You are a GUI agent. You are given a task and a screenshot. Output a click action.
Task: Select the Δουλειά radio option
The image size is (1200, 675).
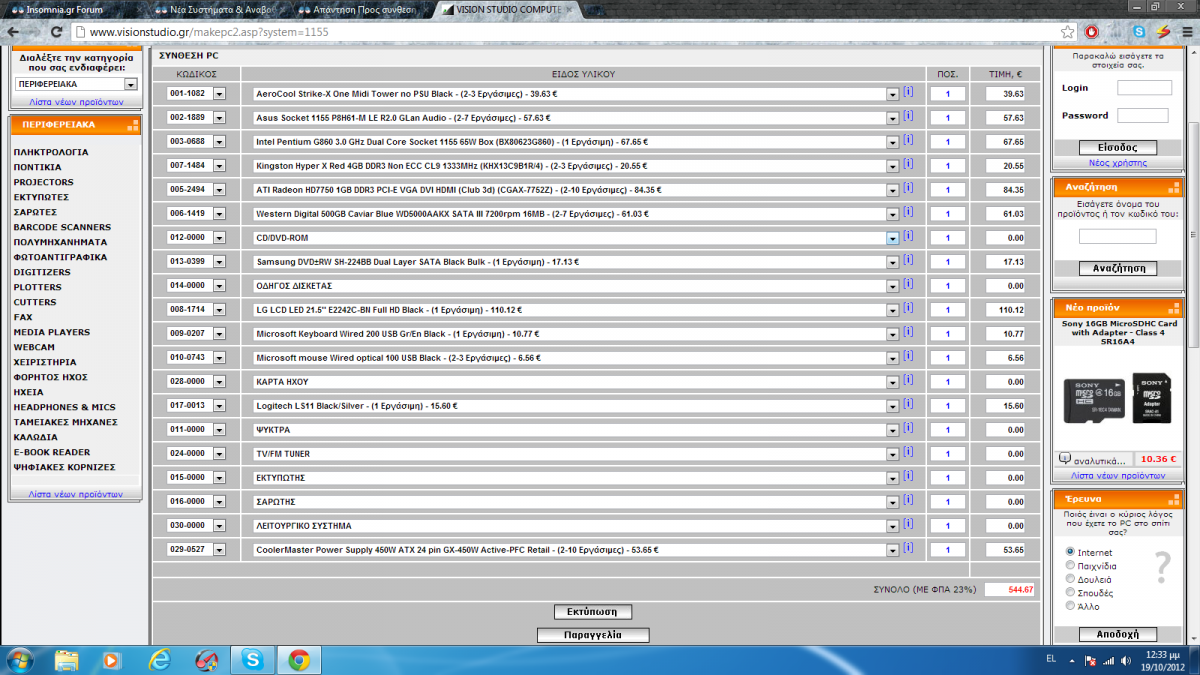coord(1070,579)
